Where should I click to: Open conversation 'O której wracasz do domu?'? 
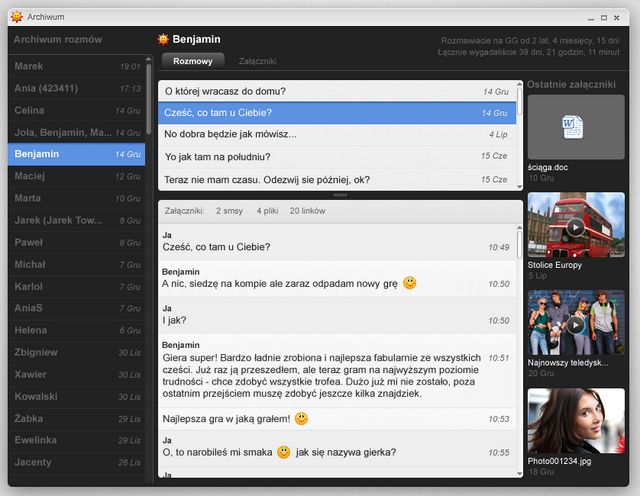pyautogui.click(x=337, y=91)
